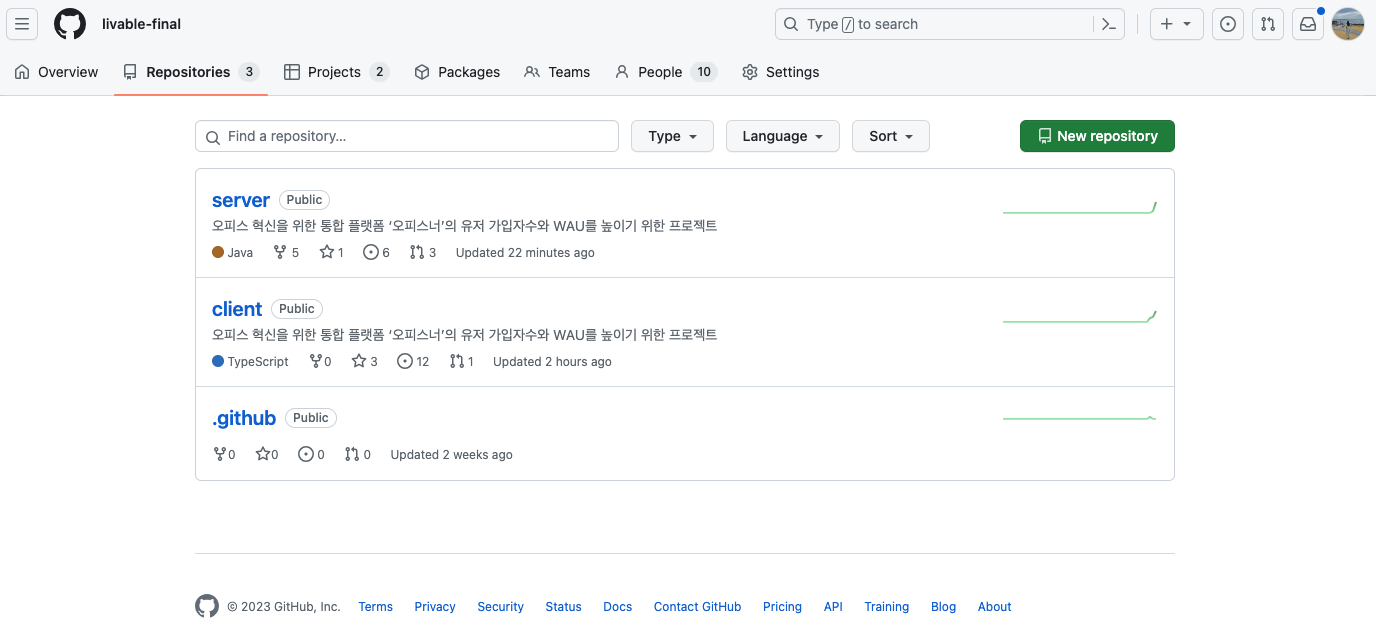Open the Pricing footer link
Screen dimensions: 1376x638
point(783,607)
